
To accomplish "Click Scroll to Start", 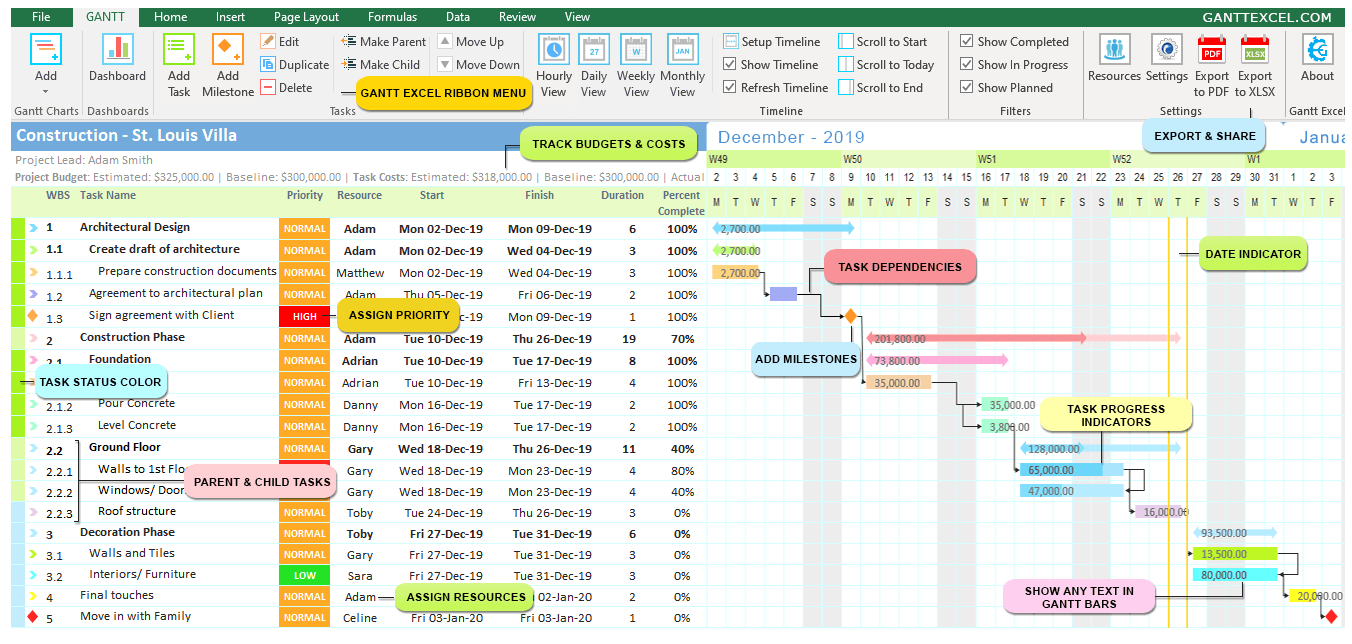I will [x=883, y=42].
